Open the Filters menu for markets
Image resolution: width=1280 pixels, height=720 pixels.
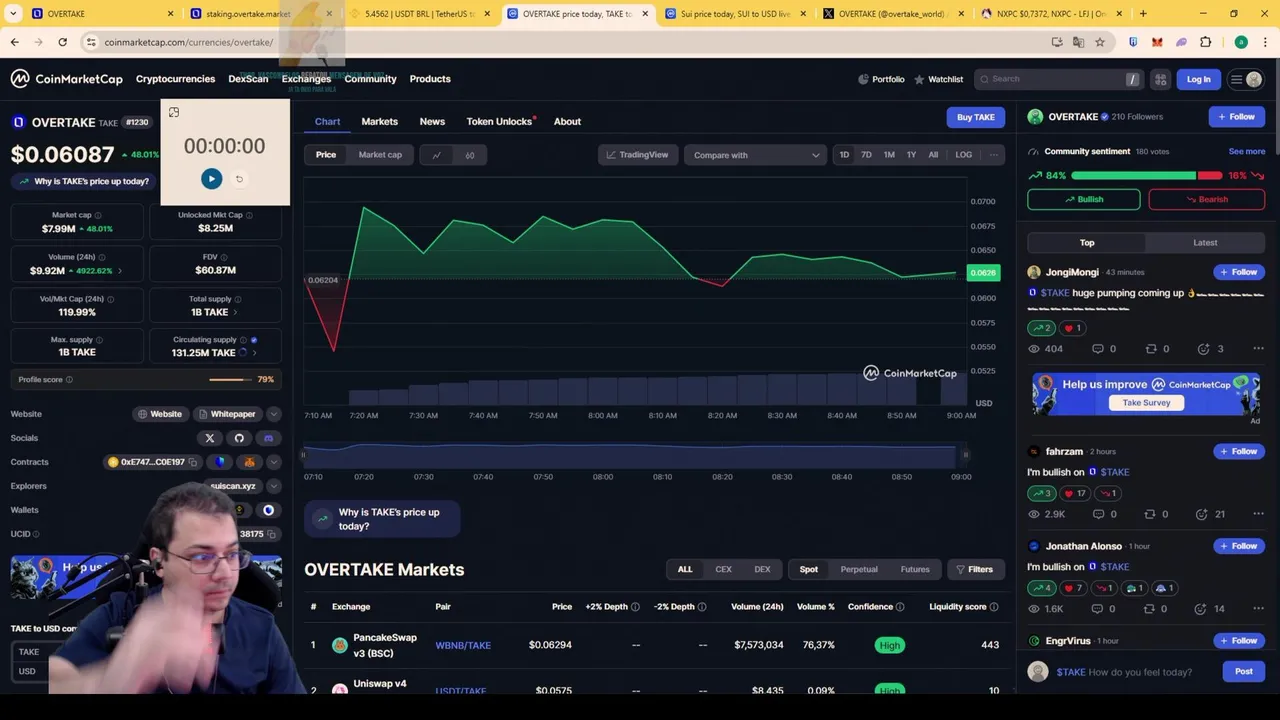[974, 570]
